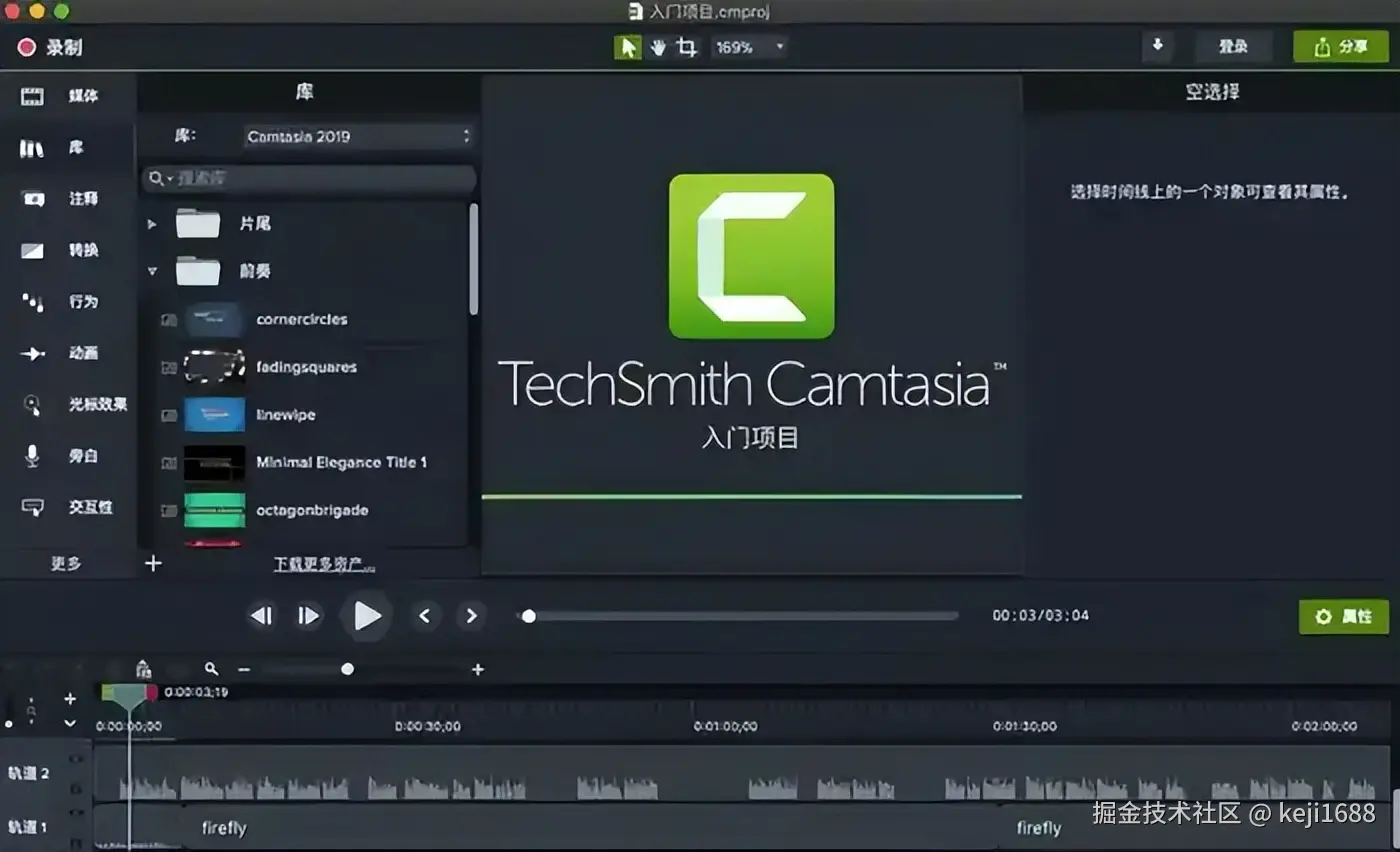The width and height of the screenshot is (1400, 852).
Task: Expand the 片尾 folder
Action: (x=152, y=224)
